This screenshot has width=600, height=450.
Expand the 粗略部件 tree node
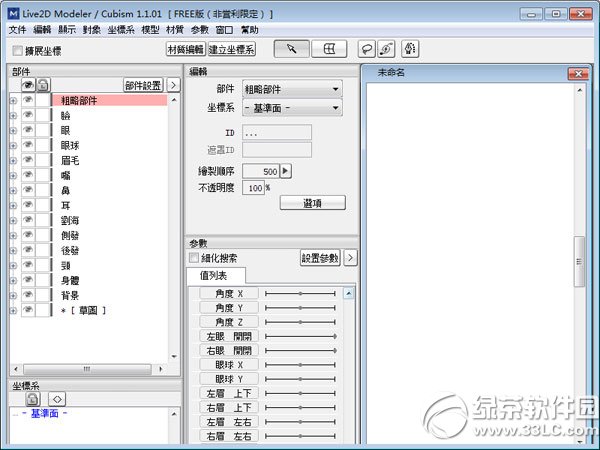click(13, 101)
